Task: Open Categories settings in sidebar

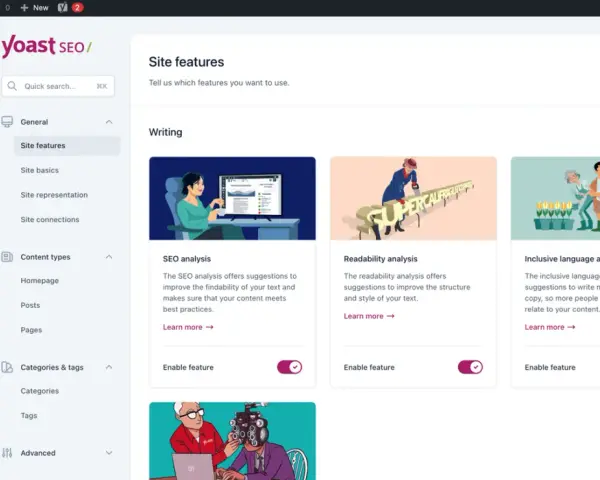Action: tap(40, 391)
